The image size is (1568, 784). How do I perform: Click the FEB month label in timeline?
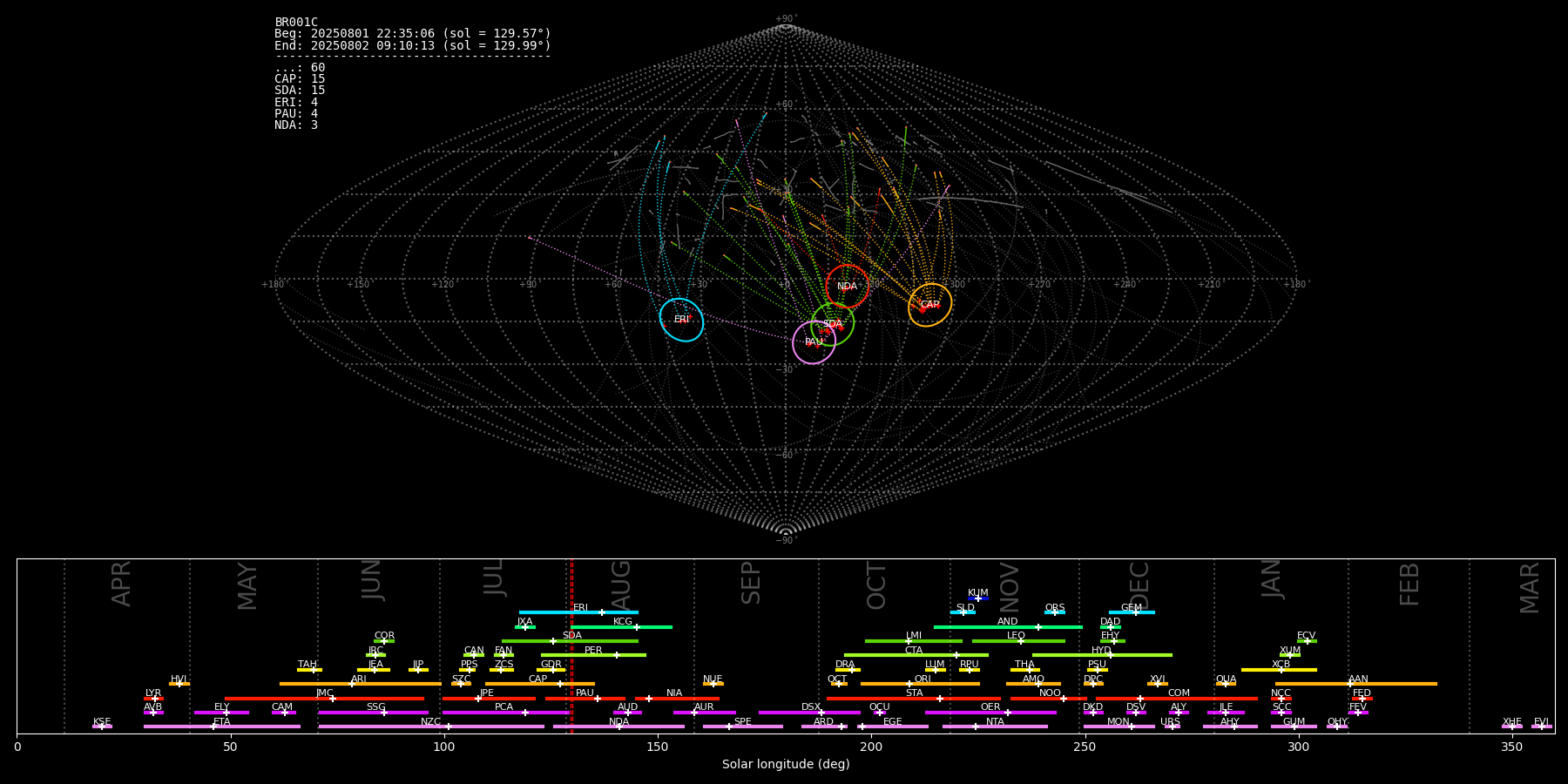pos(1409,584)
